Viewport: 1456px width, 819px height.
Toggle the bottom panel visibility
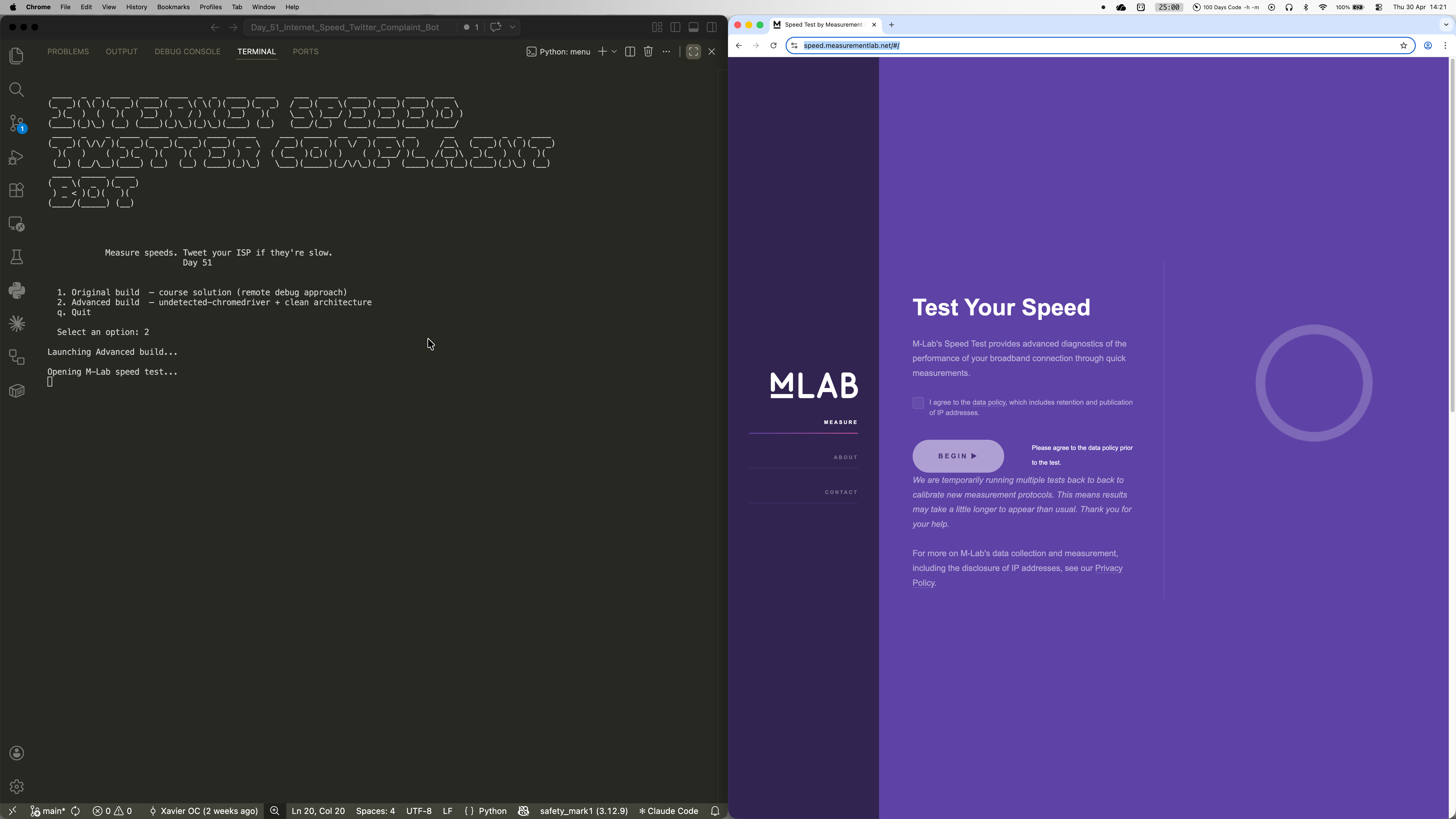(x=694, y=27)
